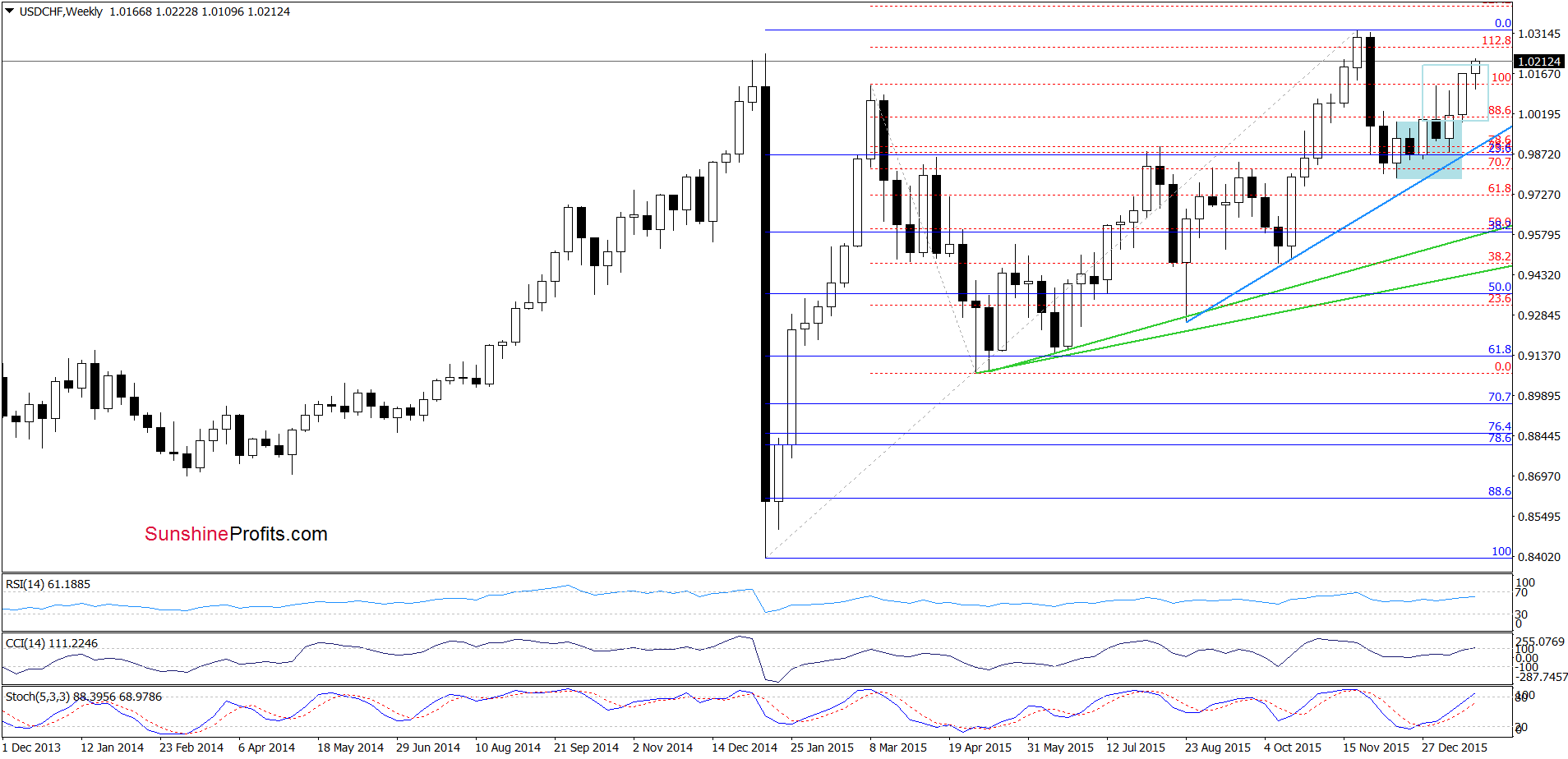Click the 0.97270 price axis value
The height and width of the screenshot is (759, 1568).
click(1538, 195)
